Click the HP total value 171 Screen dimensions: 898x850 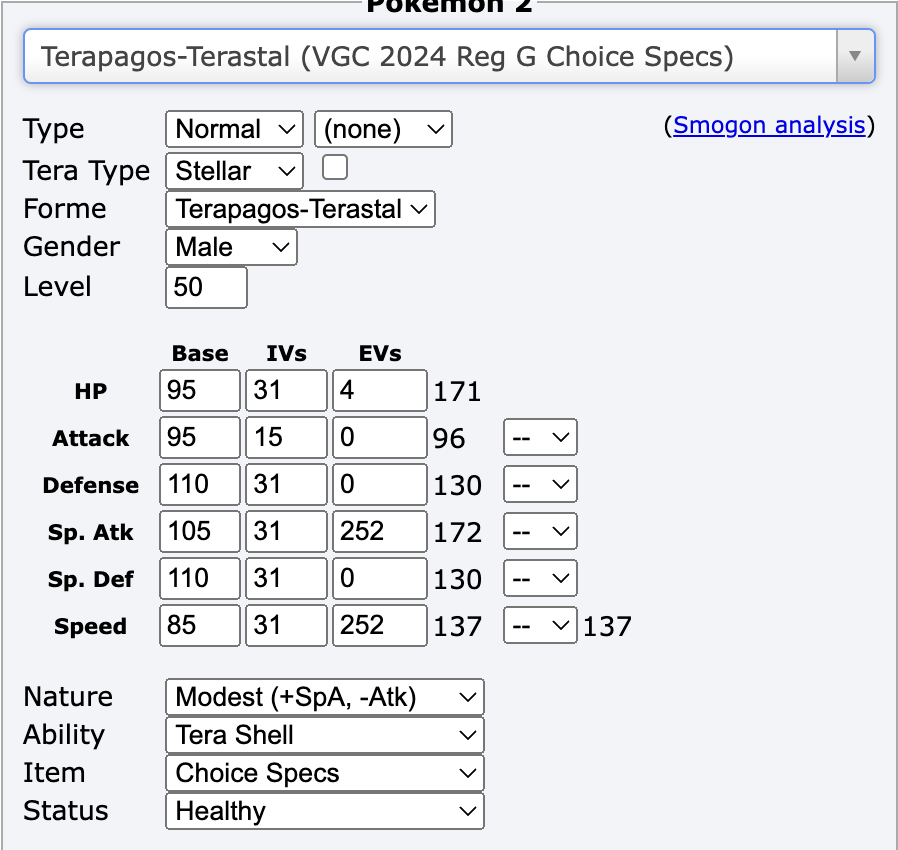(x=457, y=392)
